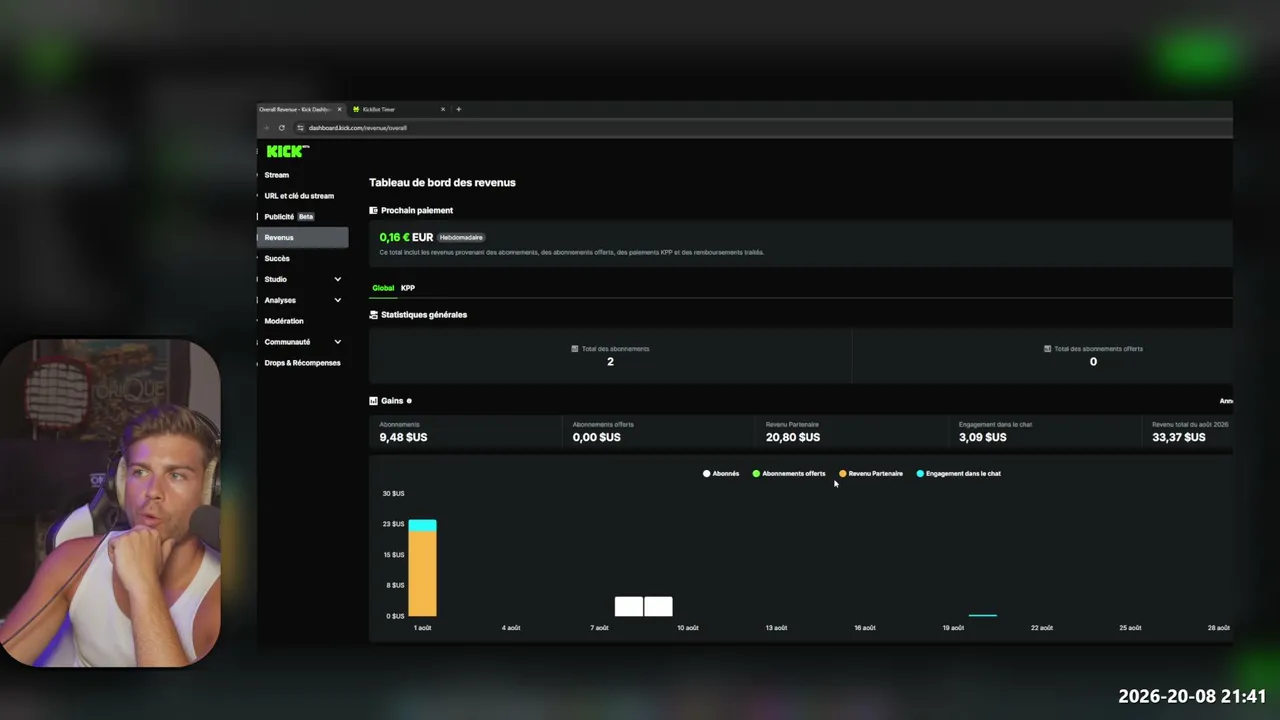Switch to the Global tab

point(383,288)
